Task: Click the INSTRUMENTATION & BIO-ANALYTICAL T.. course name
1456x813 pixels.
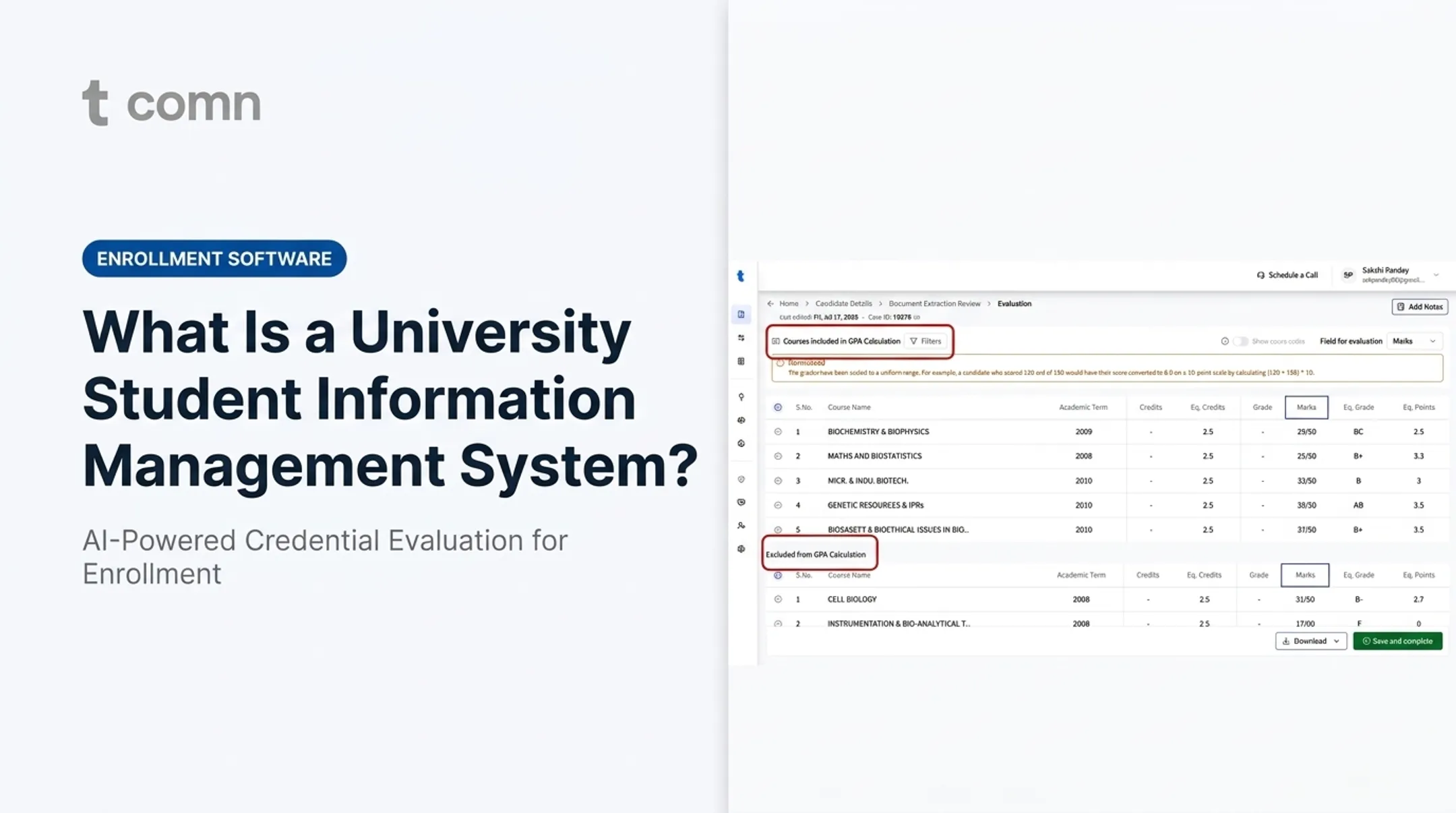Action: (x=899, y=624)
